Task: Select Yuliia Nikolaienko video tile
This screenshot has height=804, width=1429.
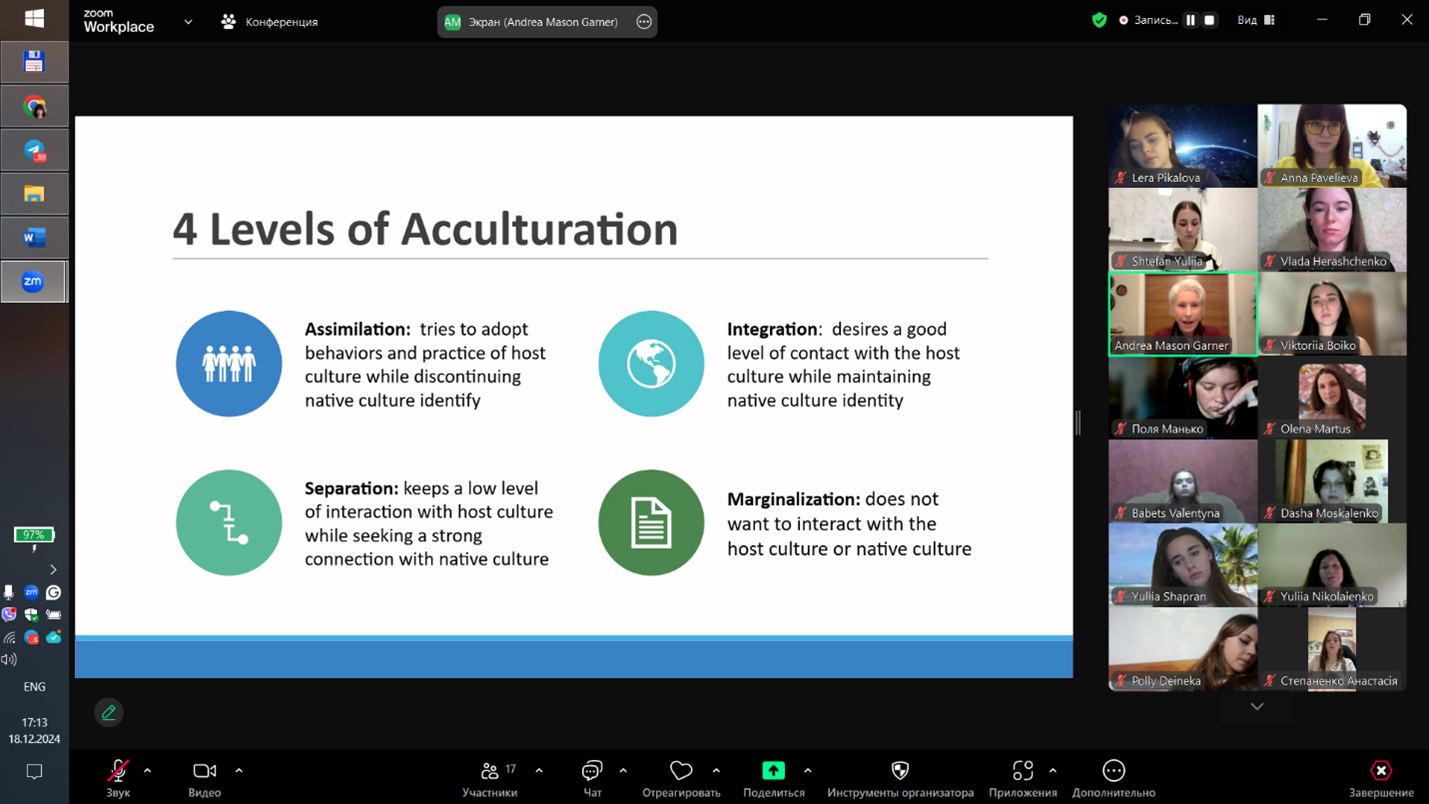Action: tap(1332, 565)
